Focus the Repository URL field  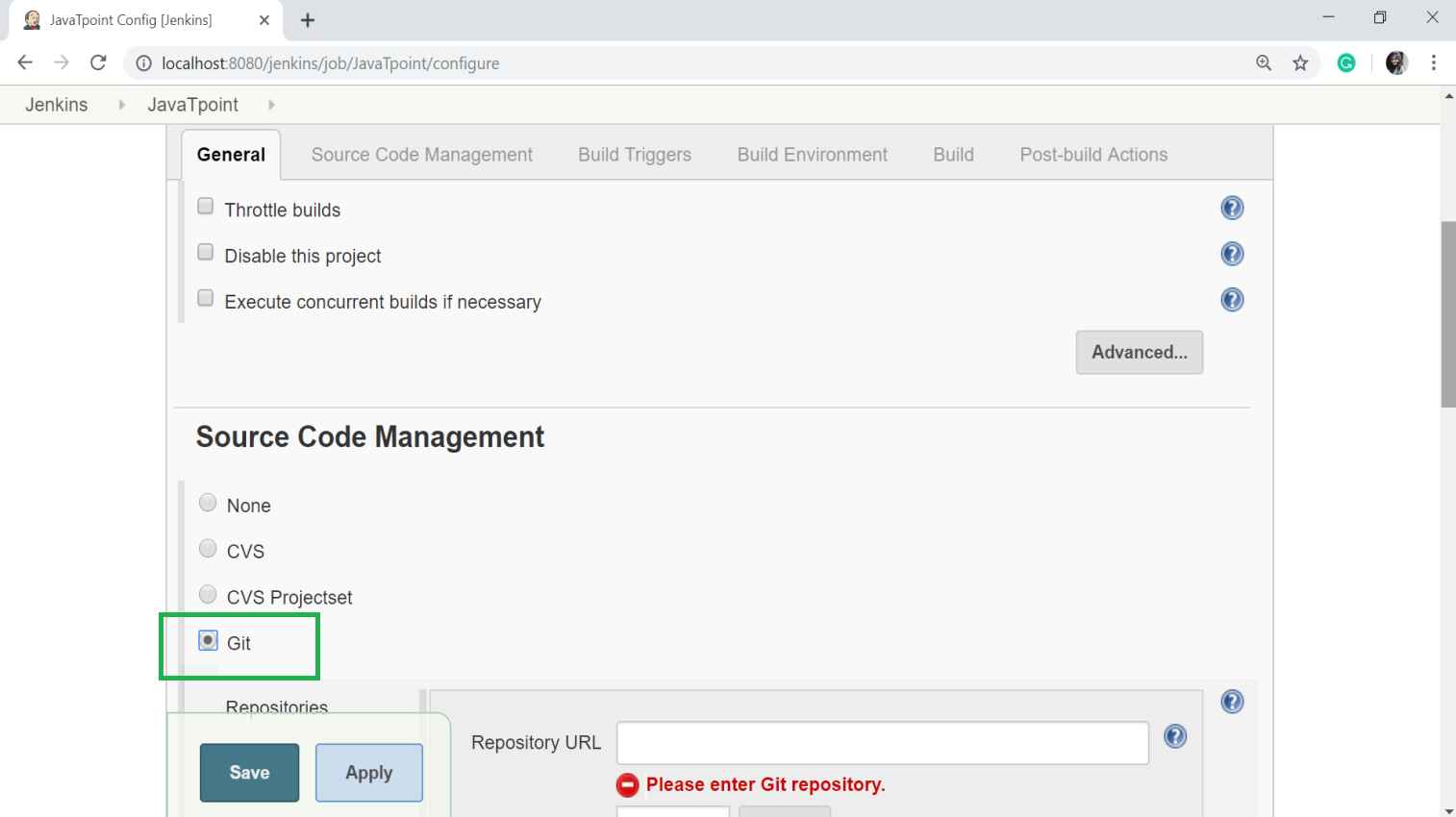[x=883, y=743]
